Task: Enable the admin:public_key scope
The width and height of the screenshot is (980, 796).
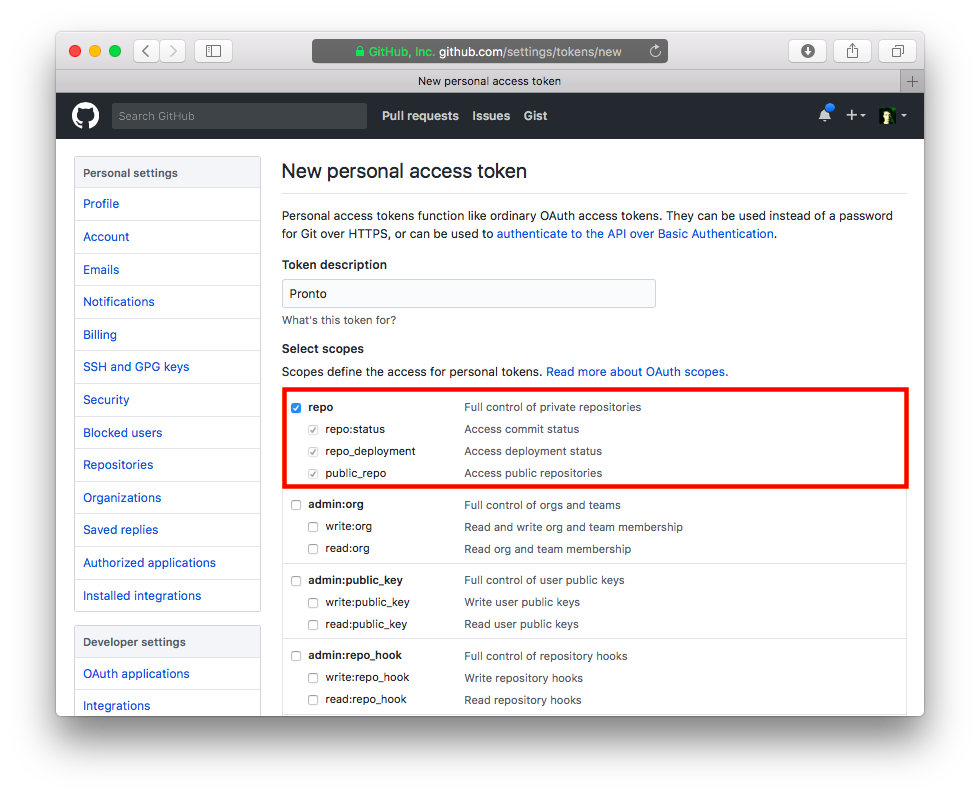Action: 296,581
